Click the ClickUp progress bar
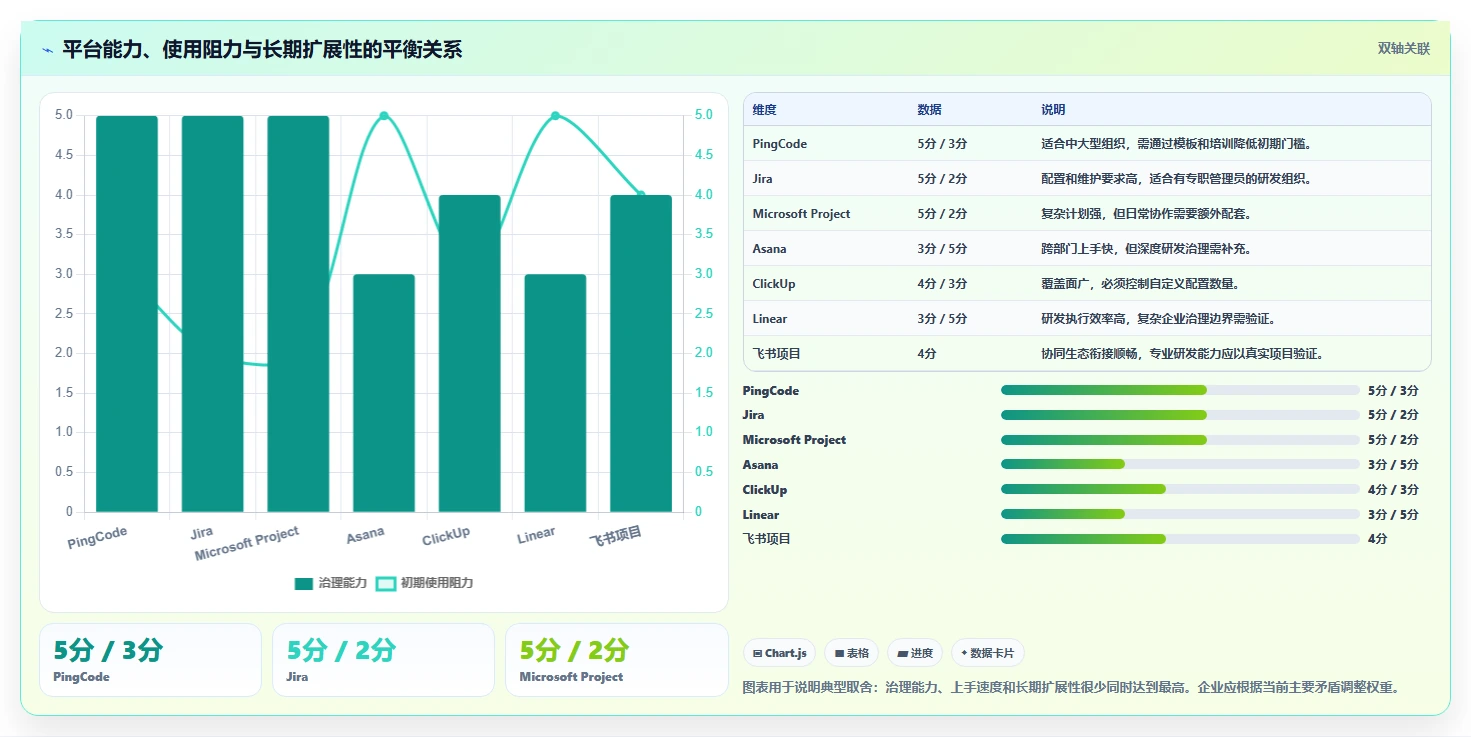1471x737 pixels. coord(1180,489)
